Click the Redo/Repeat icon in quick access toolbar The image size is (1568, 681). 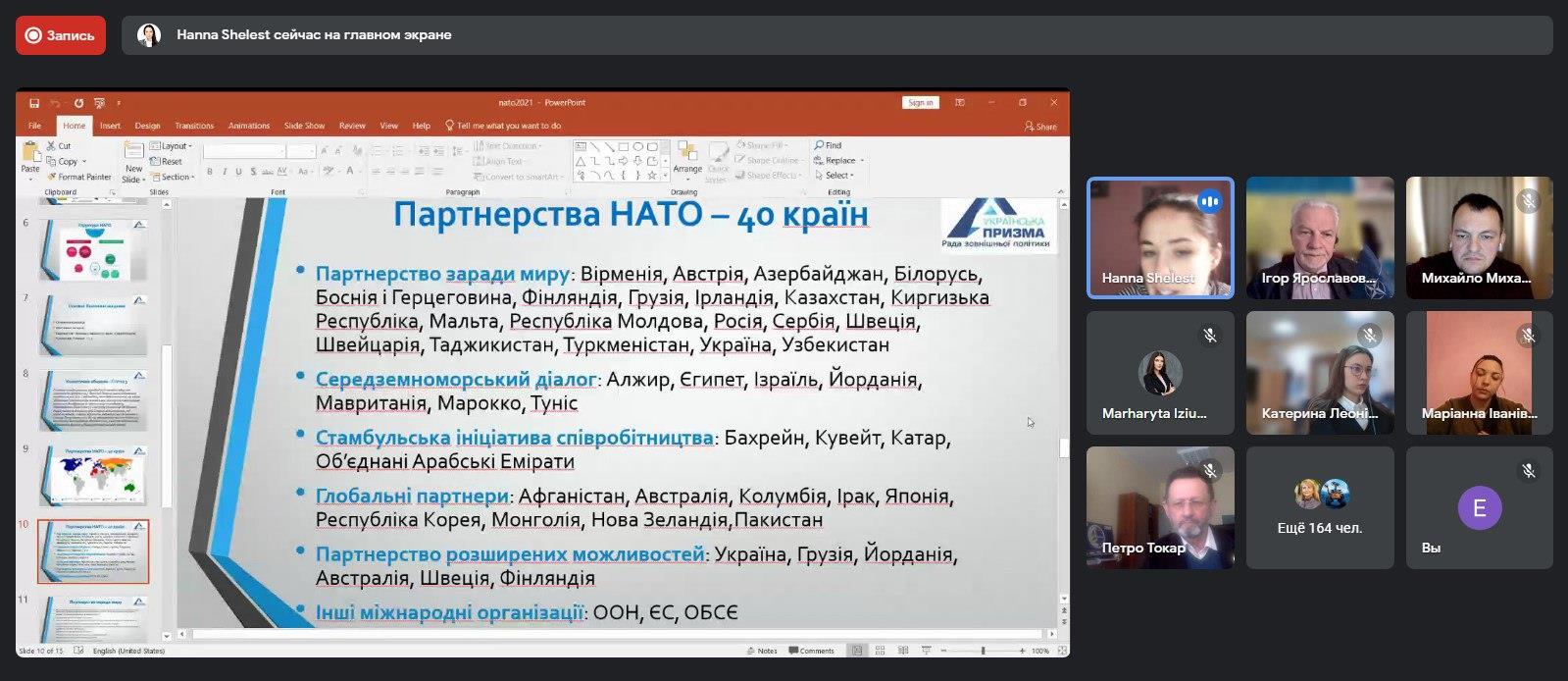78,103
